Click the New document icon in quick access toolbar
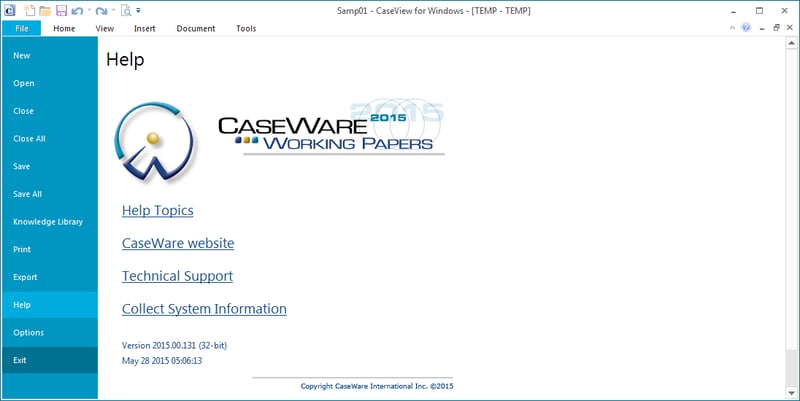Viewport: 800px width, 401px height. click(29, 10)
